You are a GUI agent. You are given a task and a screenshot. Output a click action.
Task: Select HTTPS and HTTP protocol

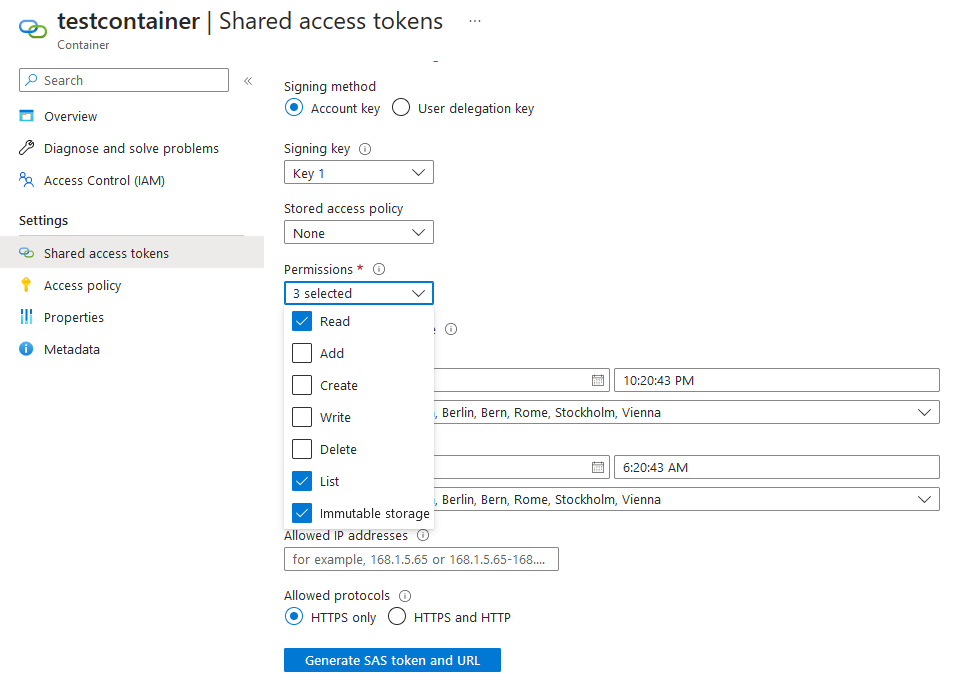pyautogui.click(x=397, y=616)
